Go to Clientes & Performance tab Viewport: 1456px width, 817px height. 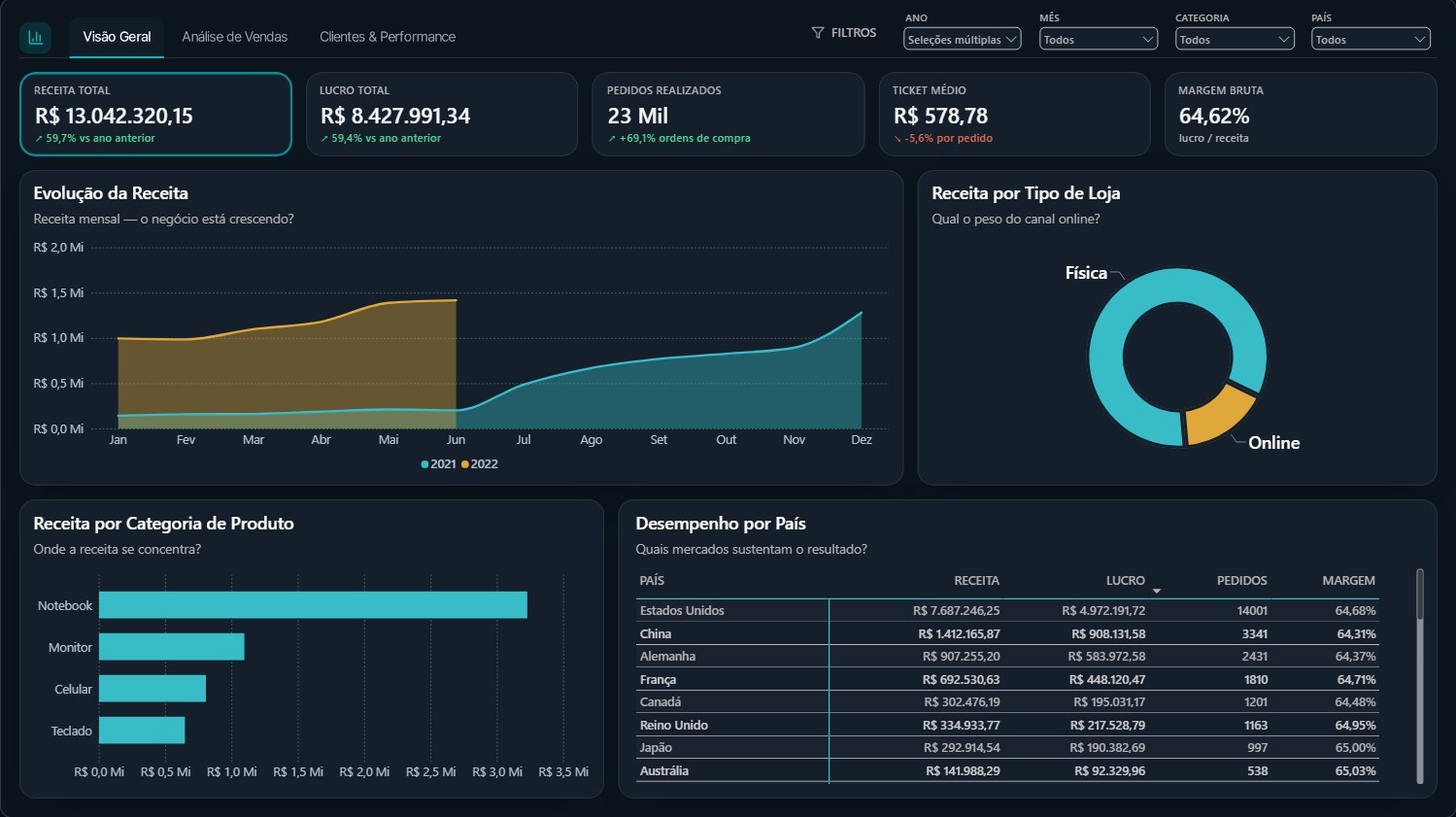[x=388, y=37]
